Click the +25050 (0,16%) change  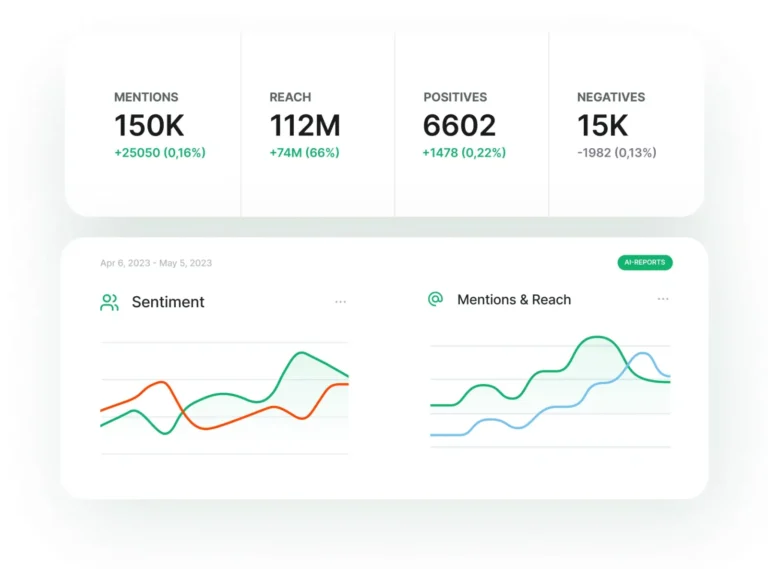pyautogui.click(x=160, y=153)
